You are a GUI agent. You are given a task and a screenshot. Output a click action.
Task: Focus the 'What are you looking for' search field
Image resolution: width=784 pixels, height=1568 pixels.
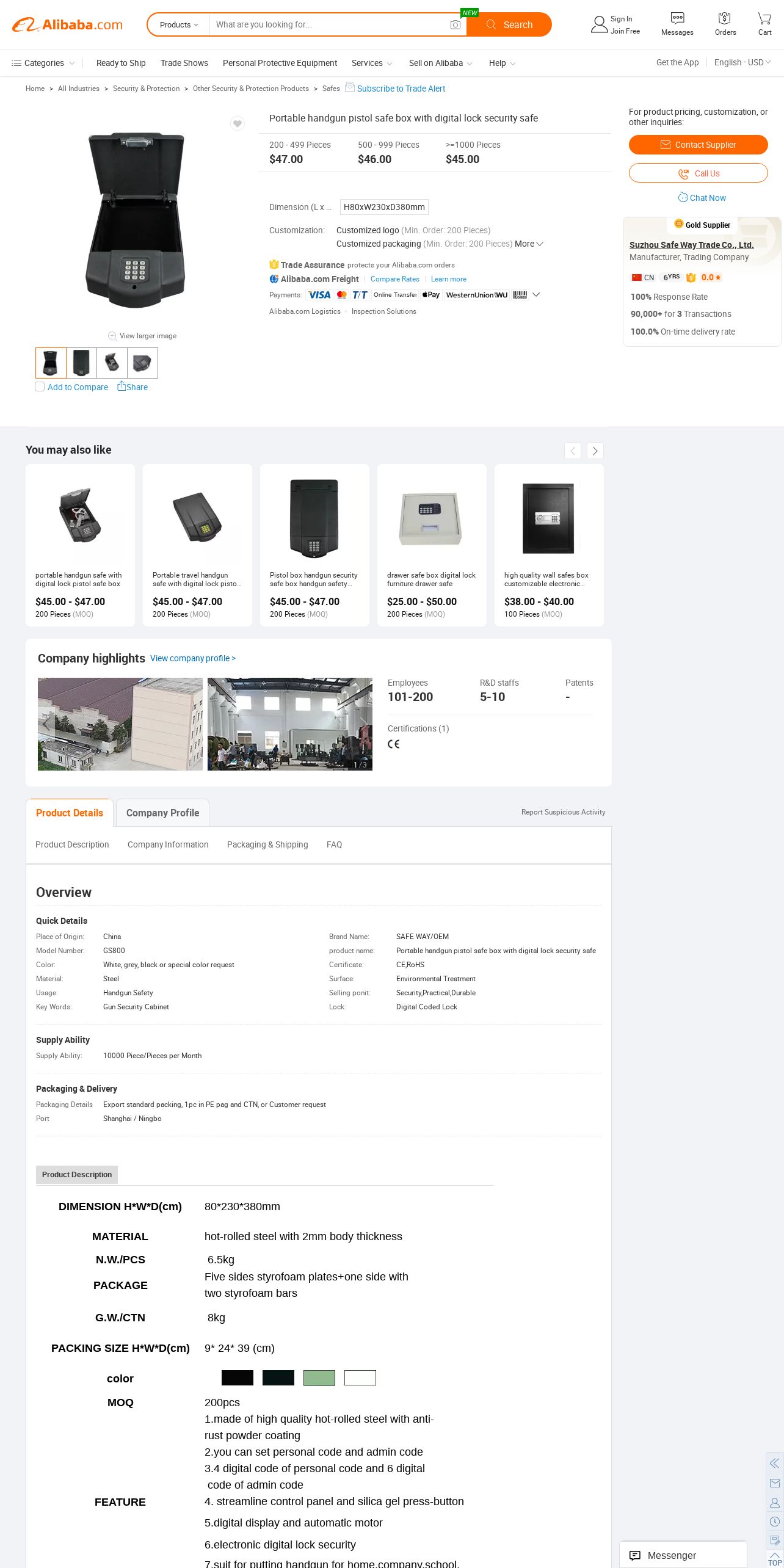330,24
